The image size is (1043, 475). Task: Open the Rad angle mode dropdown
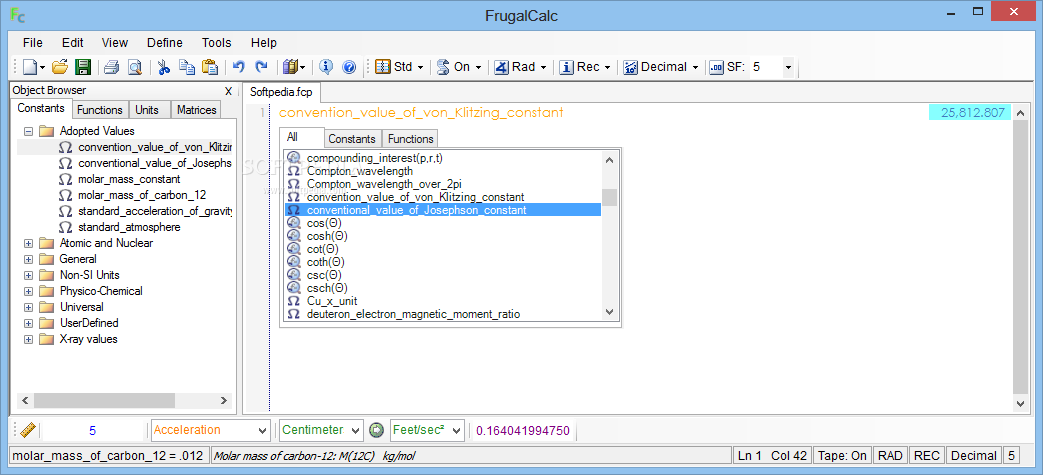pos(543,67)
